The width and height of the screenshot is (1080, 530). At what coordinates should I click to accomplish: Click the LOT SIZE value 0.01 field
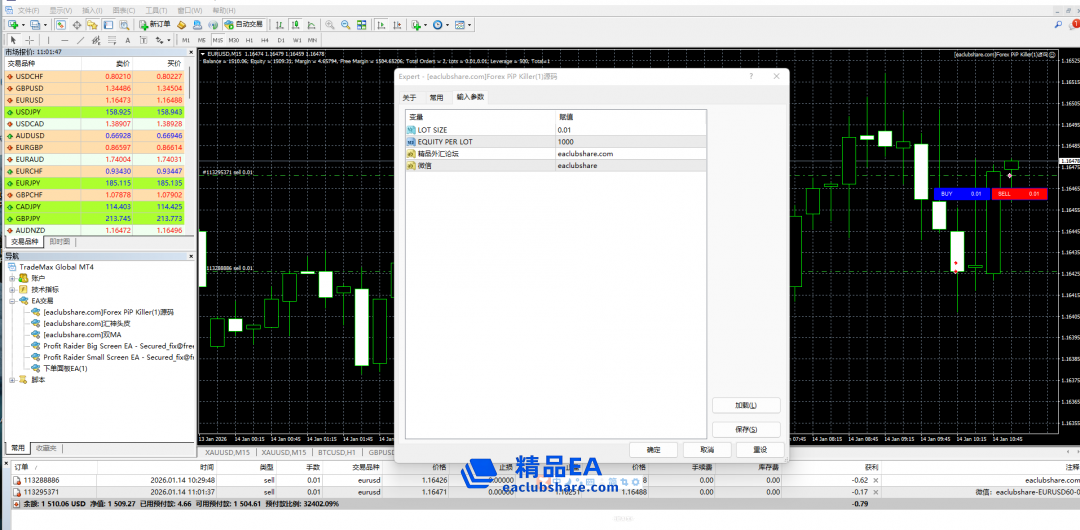630,130
